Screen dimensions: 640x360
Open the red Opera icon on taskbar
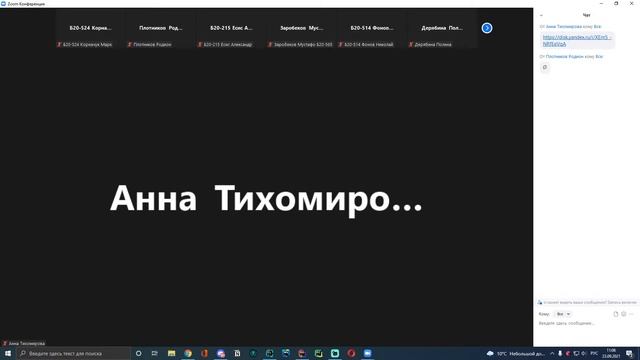click(x=351, y=353)
